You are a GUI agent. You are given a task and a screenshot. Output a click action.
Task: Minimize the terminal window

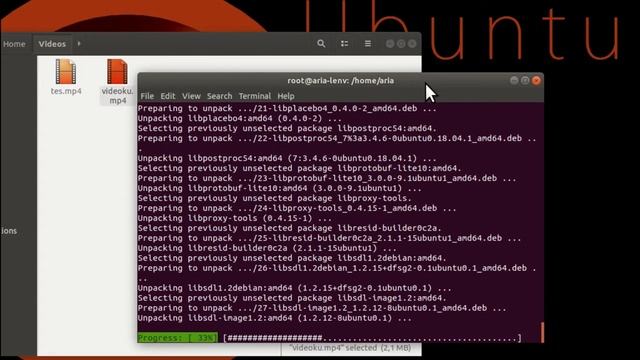514,80
